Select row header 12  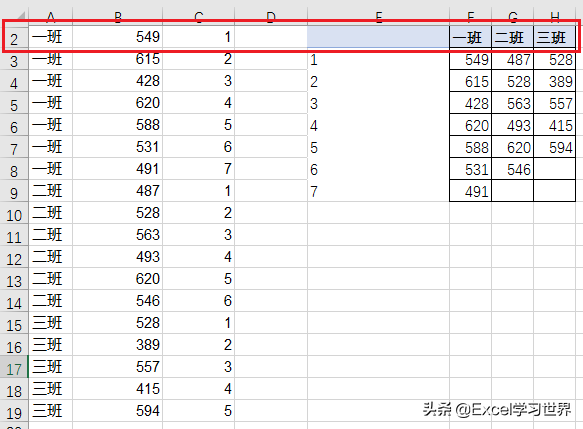pos(14,258)
